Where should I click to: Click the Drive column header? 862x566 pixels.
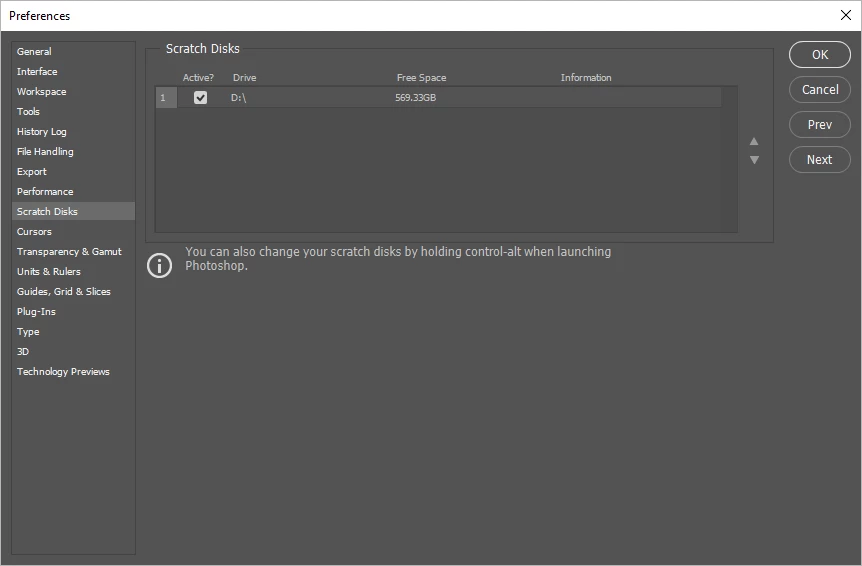click(x=245, y=78)
